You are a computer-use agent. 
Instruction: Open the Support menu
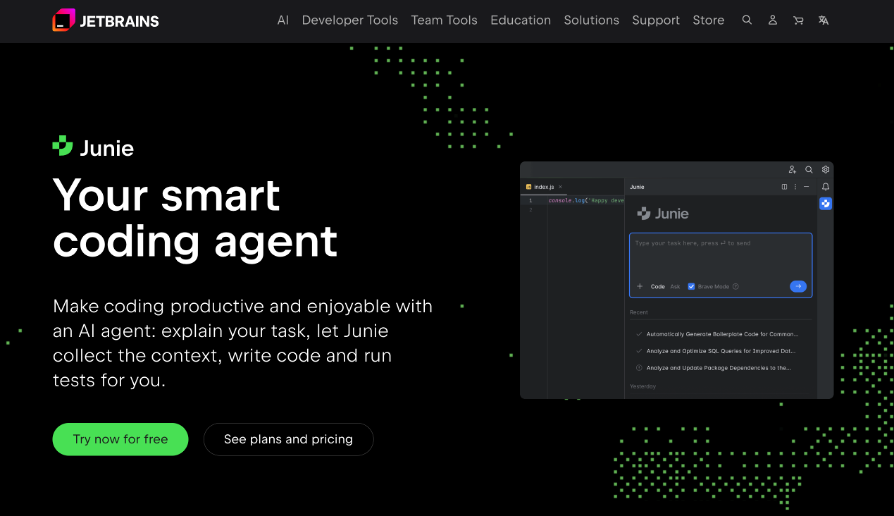click(656, 20)
